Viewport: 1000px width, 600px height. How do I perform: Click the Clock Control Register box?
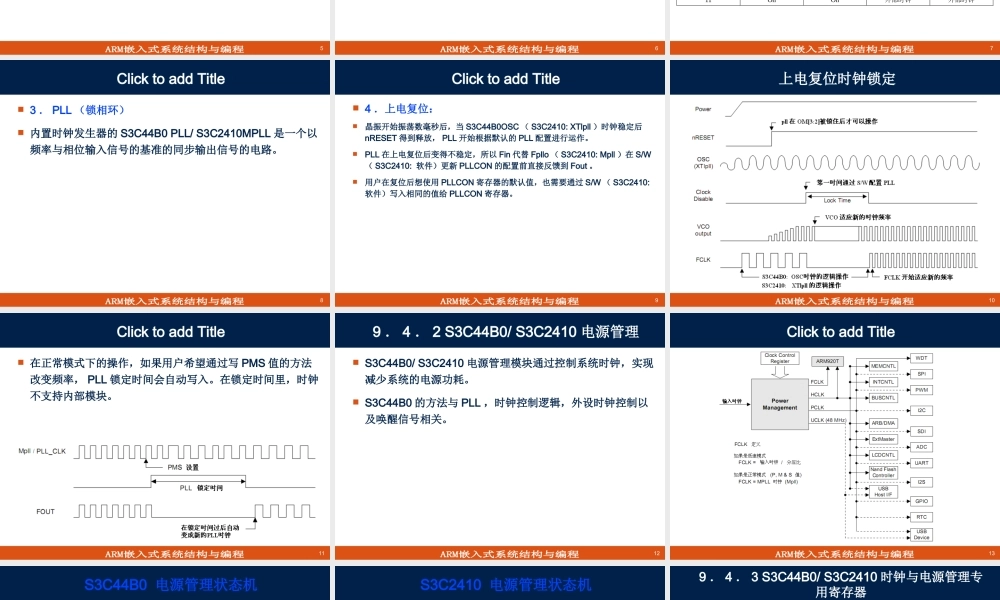[x=780, y=358]
